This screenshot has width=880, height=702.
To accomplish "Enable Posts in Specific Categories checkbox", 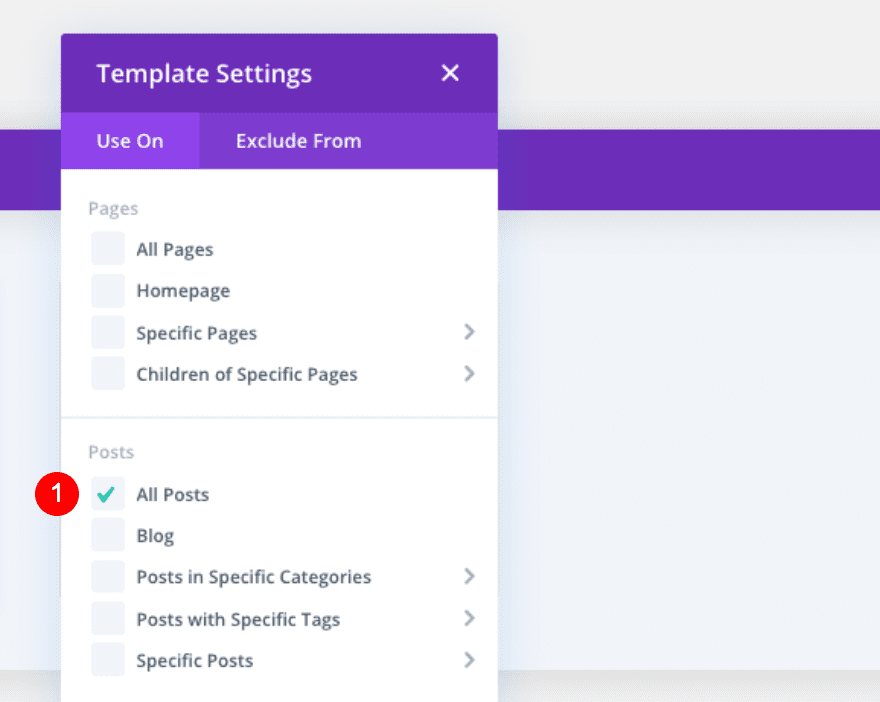I will 108,577.
